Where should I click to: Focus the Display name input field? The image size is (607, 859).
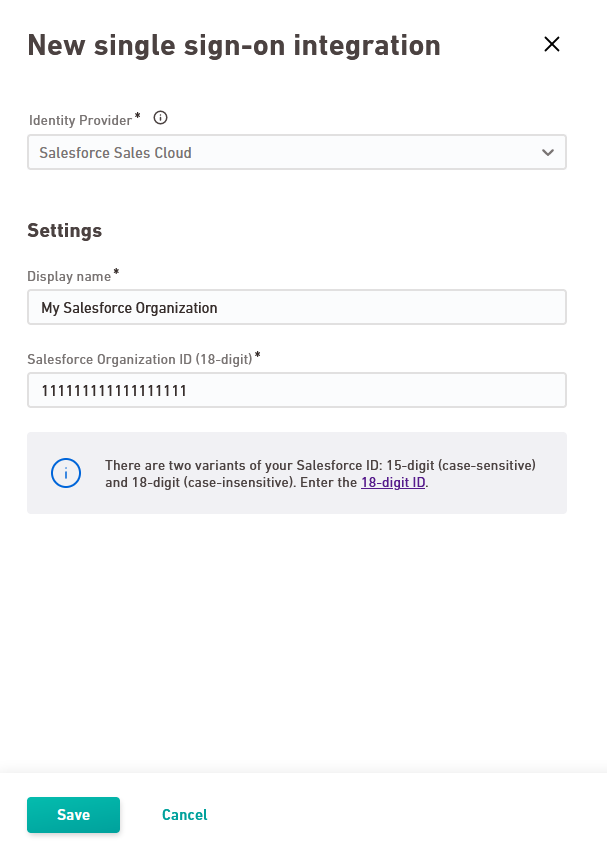point(297,307)
